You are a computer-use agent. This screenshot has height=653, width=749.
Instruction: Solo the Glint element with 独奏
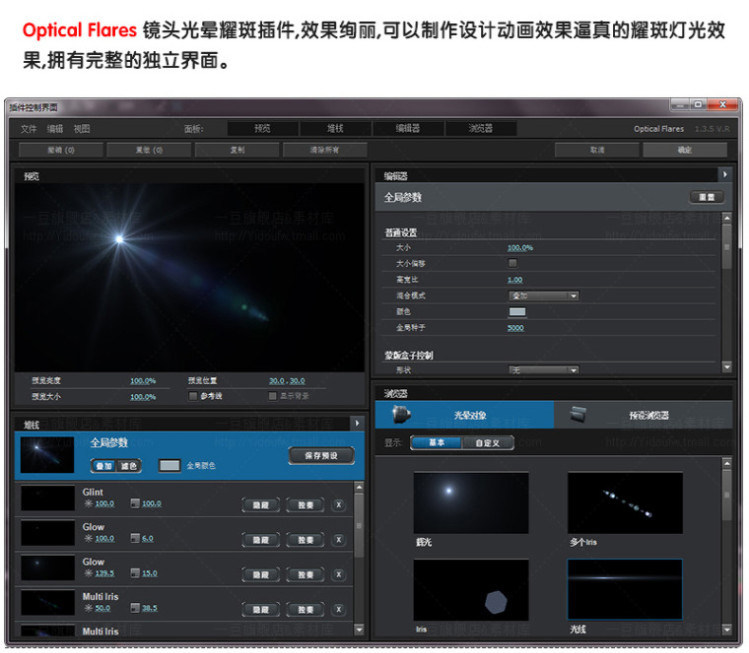(x=306, y=505)
